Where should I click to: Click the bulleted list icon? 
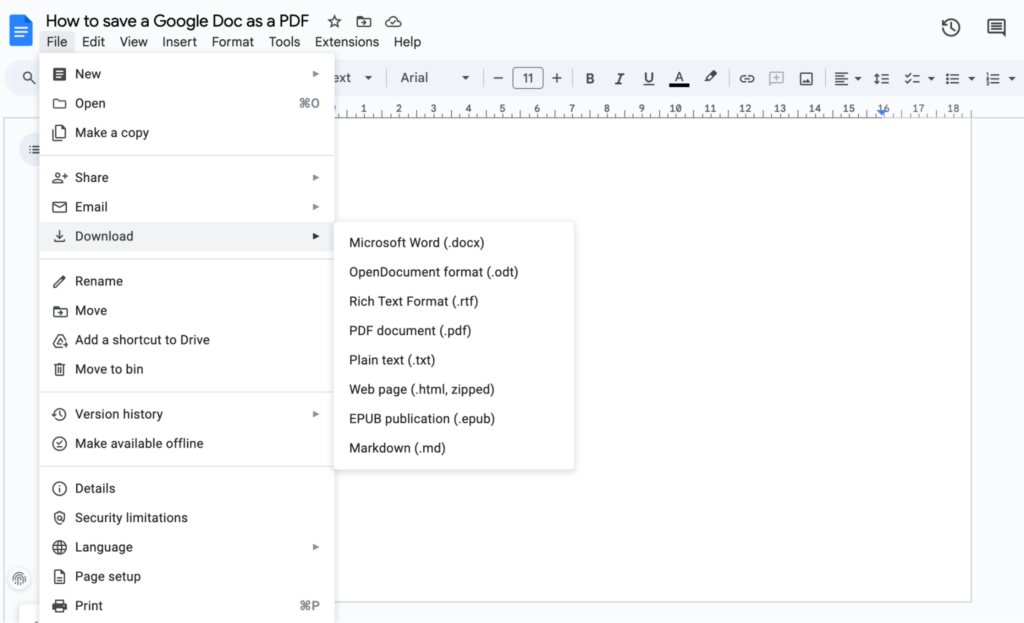tap(953, 78)
